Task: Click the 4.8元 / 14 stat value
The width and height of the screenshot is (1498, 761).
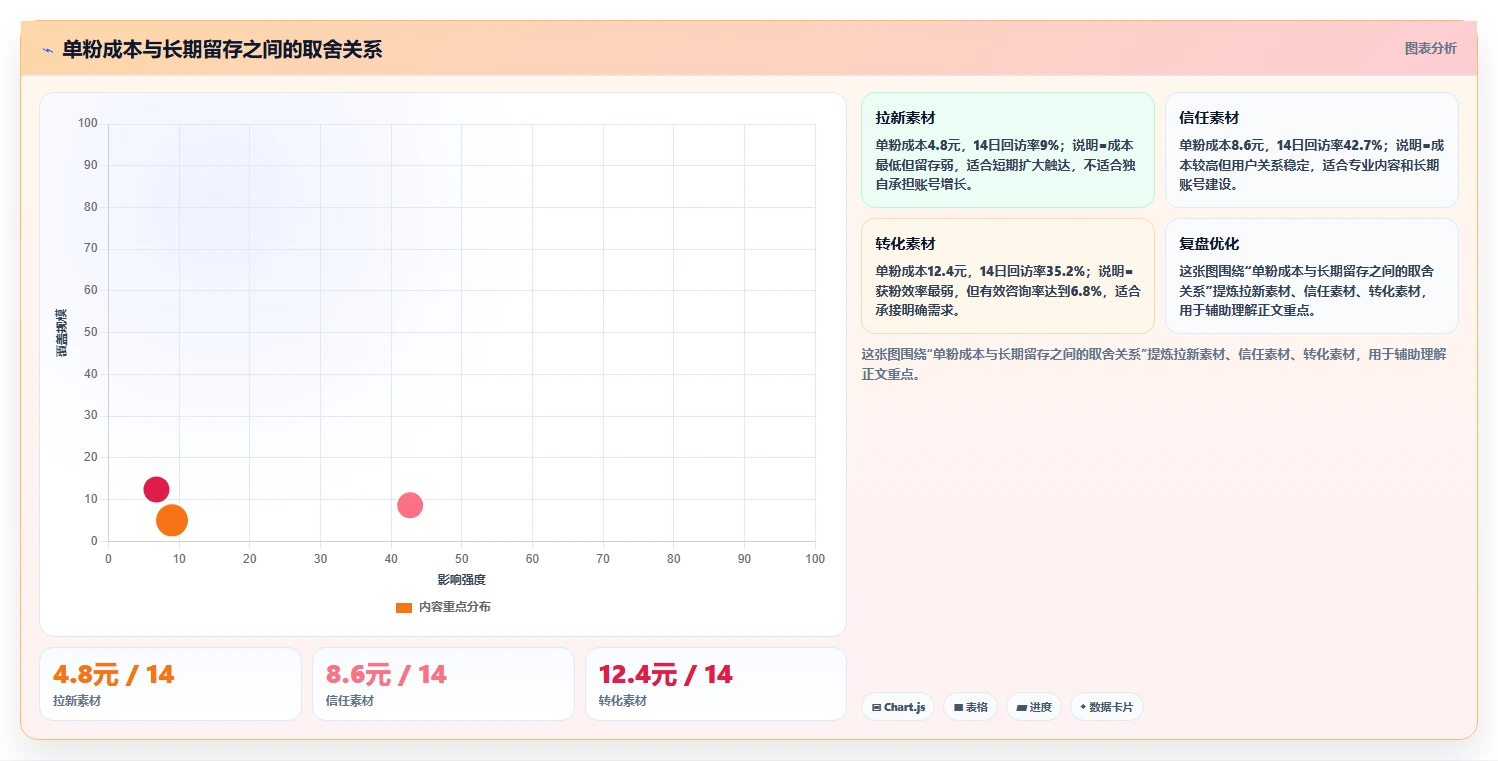Action: click(114, 675)
